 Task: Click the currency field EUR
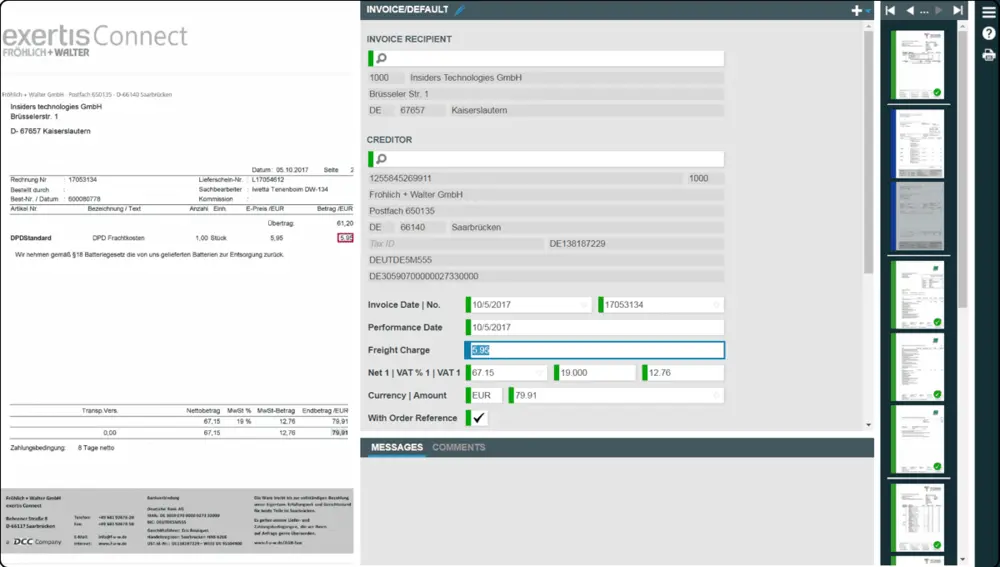(484, 395)
